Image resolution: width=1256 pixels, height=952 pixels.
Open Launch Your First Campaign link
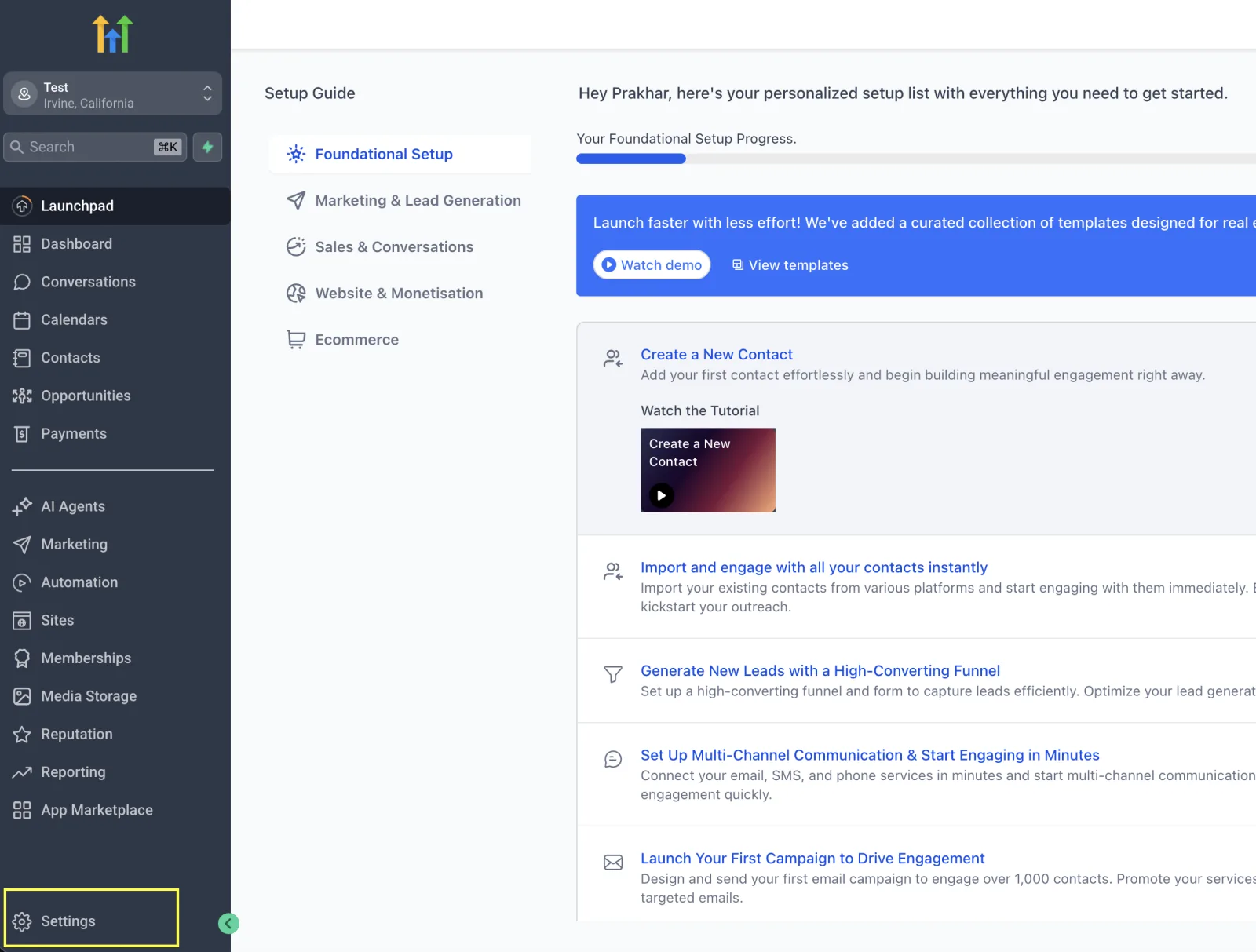pyautogui.click(x=812, y=858)
